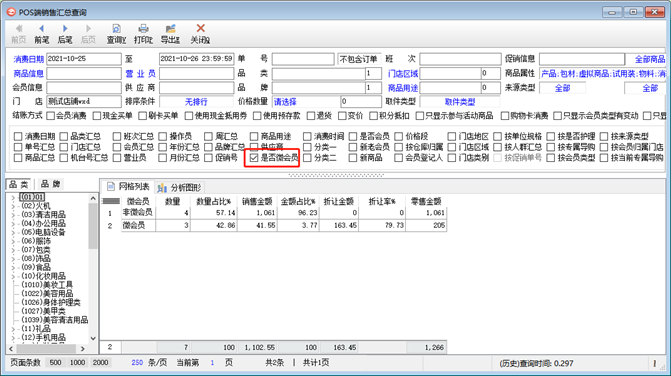The image size is (671, 376).
Task: Go to the next record (后笔) toolbar icon
Action: coord(65,29)
